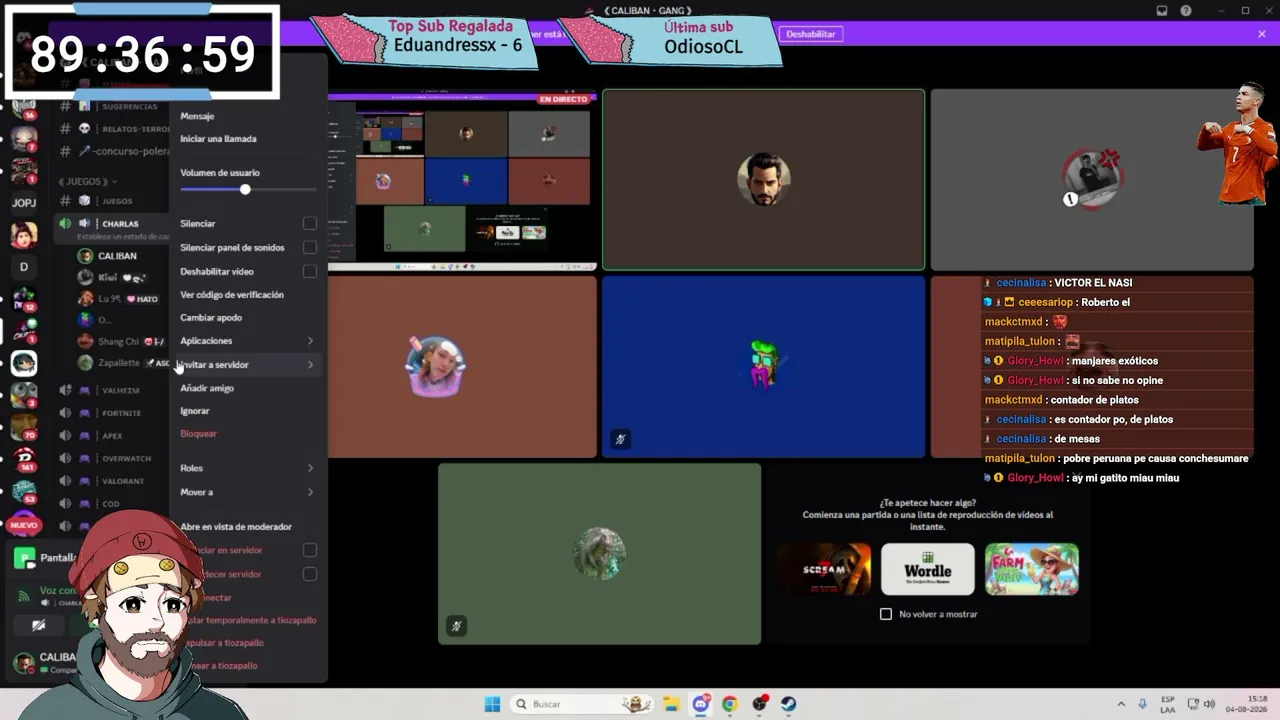Screen dimensions: 1280x720
Task: Open the JOPJ server icon
Action: pos(24,203)
